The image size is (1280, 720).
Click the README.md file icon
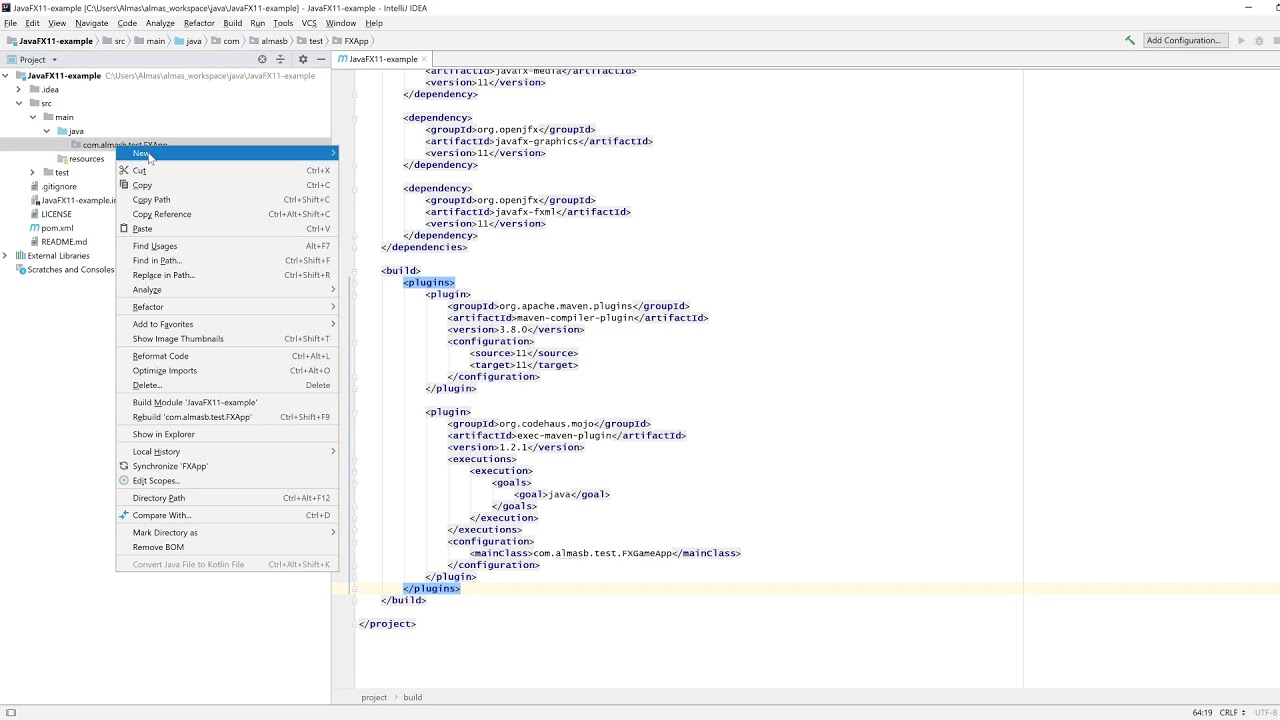(x=34, y=242)
